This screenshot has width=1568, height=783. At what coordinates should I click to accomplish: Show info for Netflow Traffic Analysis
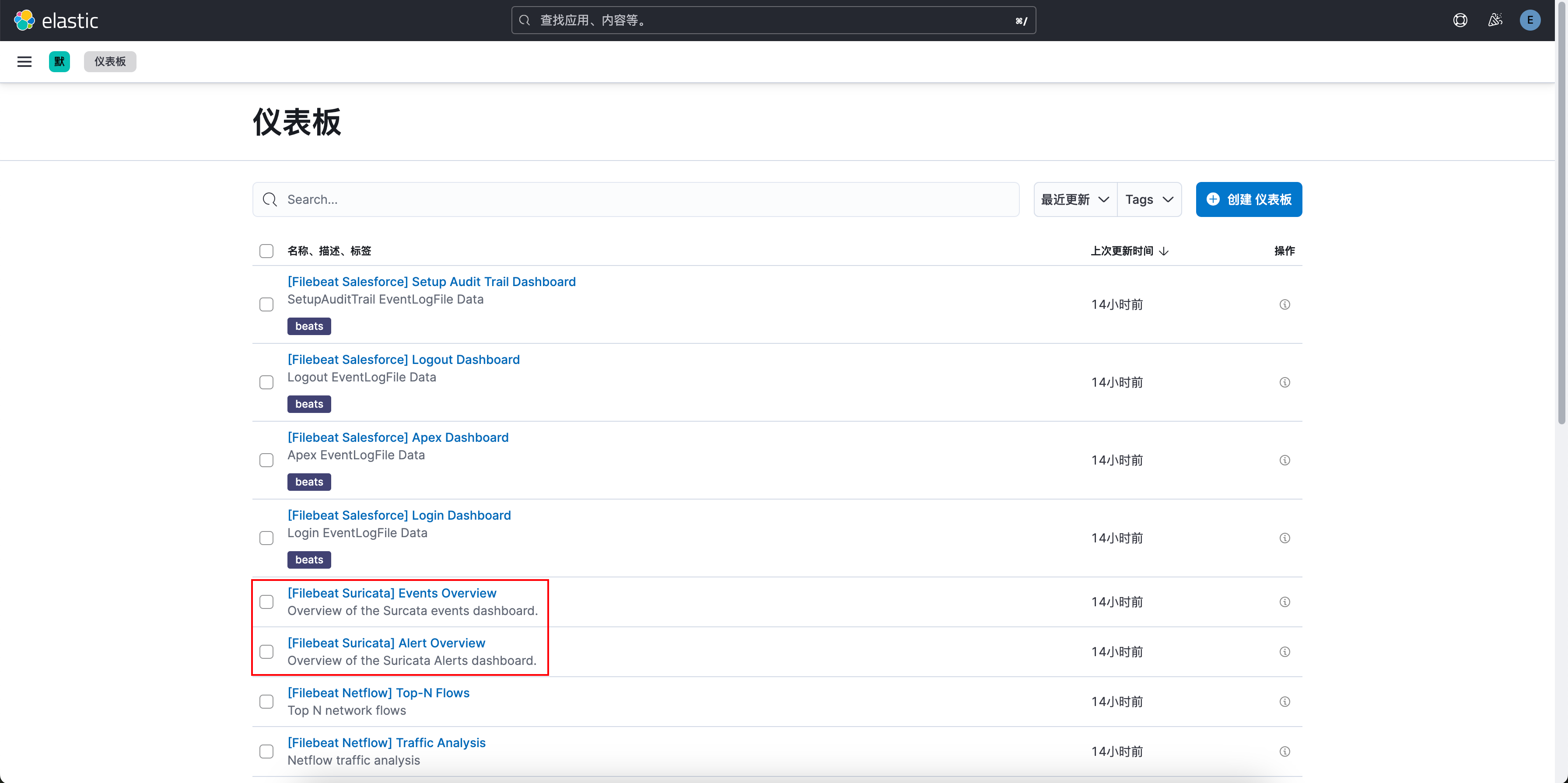click(1284, 752)
